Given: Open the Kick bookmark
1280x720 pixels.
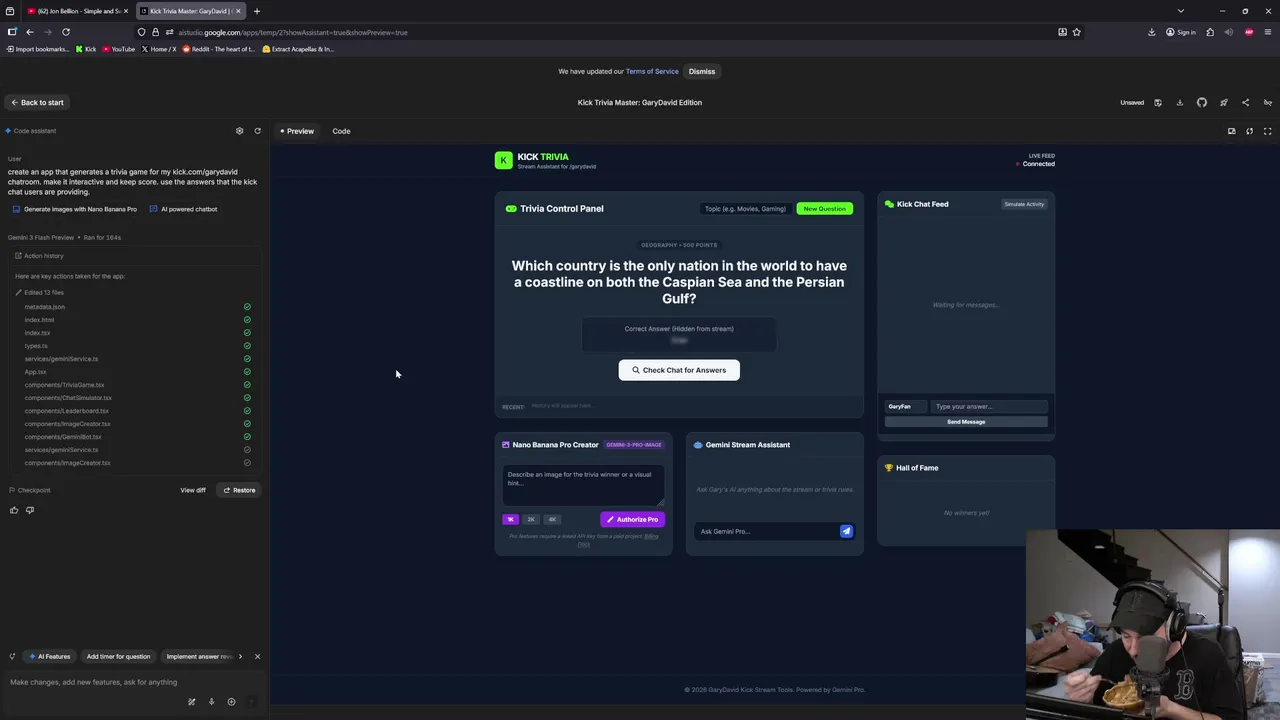Looking at the screenshot, I should point(86,49).
